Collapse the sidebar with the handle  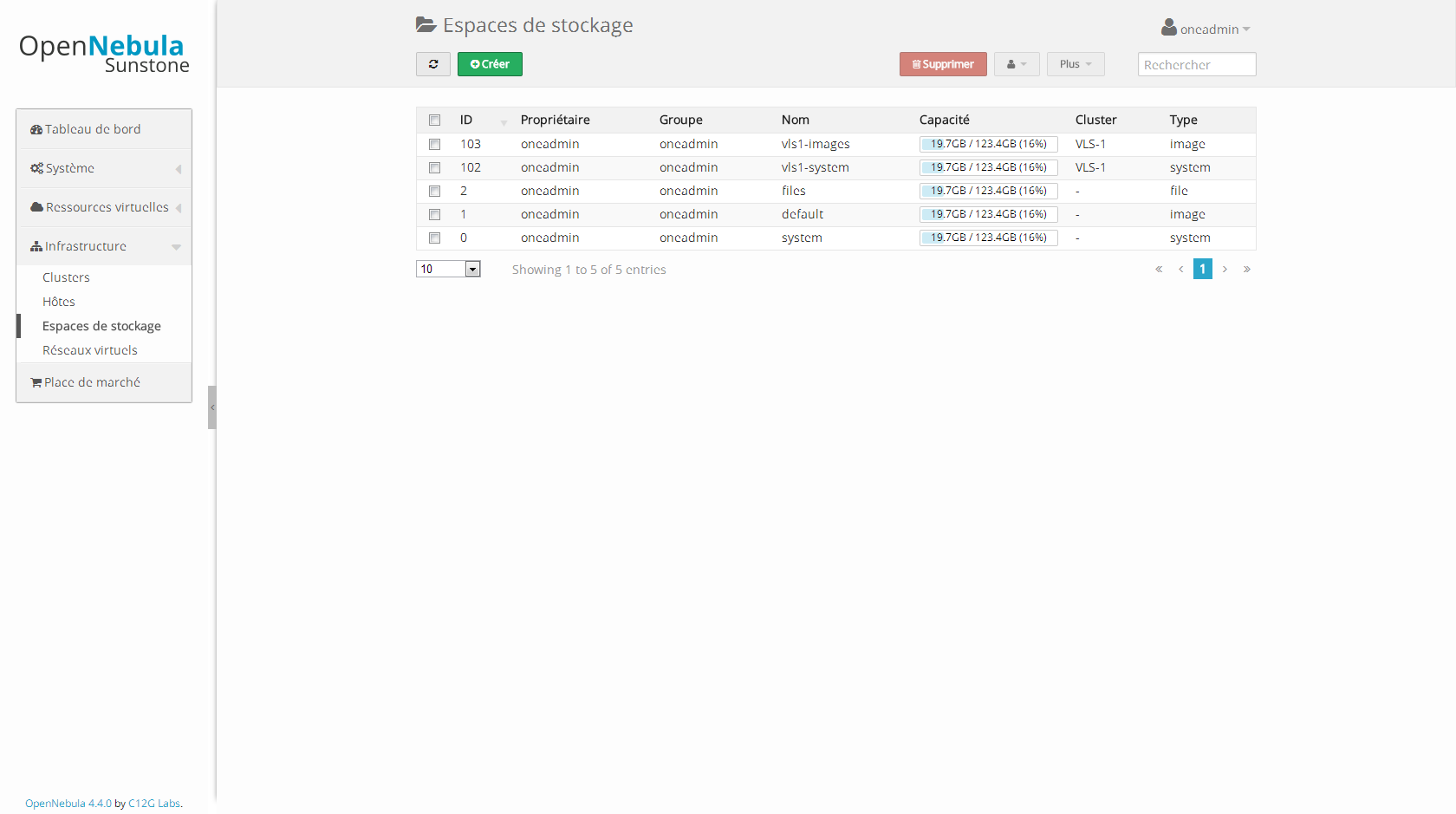pyautogui.click(x=211, y=407)
